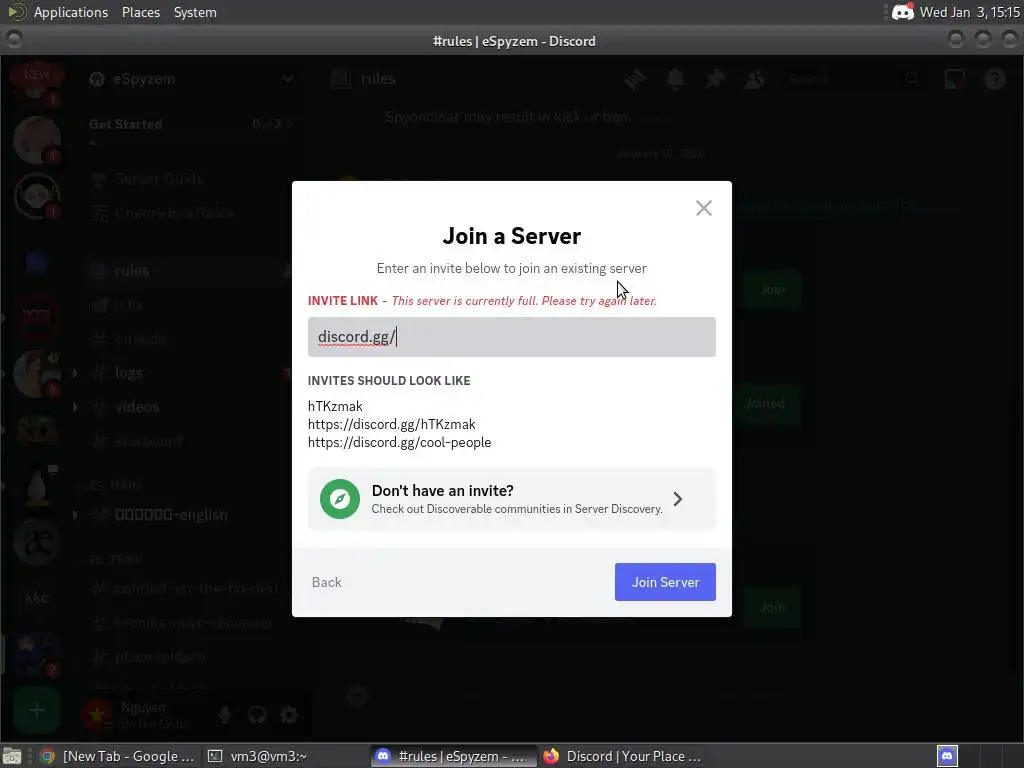Click the NEW badge server icon
This screenshot has height=768, width=1024.
(37, 82)
